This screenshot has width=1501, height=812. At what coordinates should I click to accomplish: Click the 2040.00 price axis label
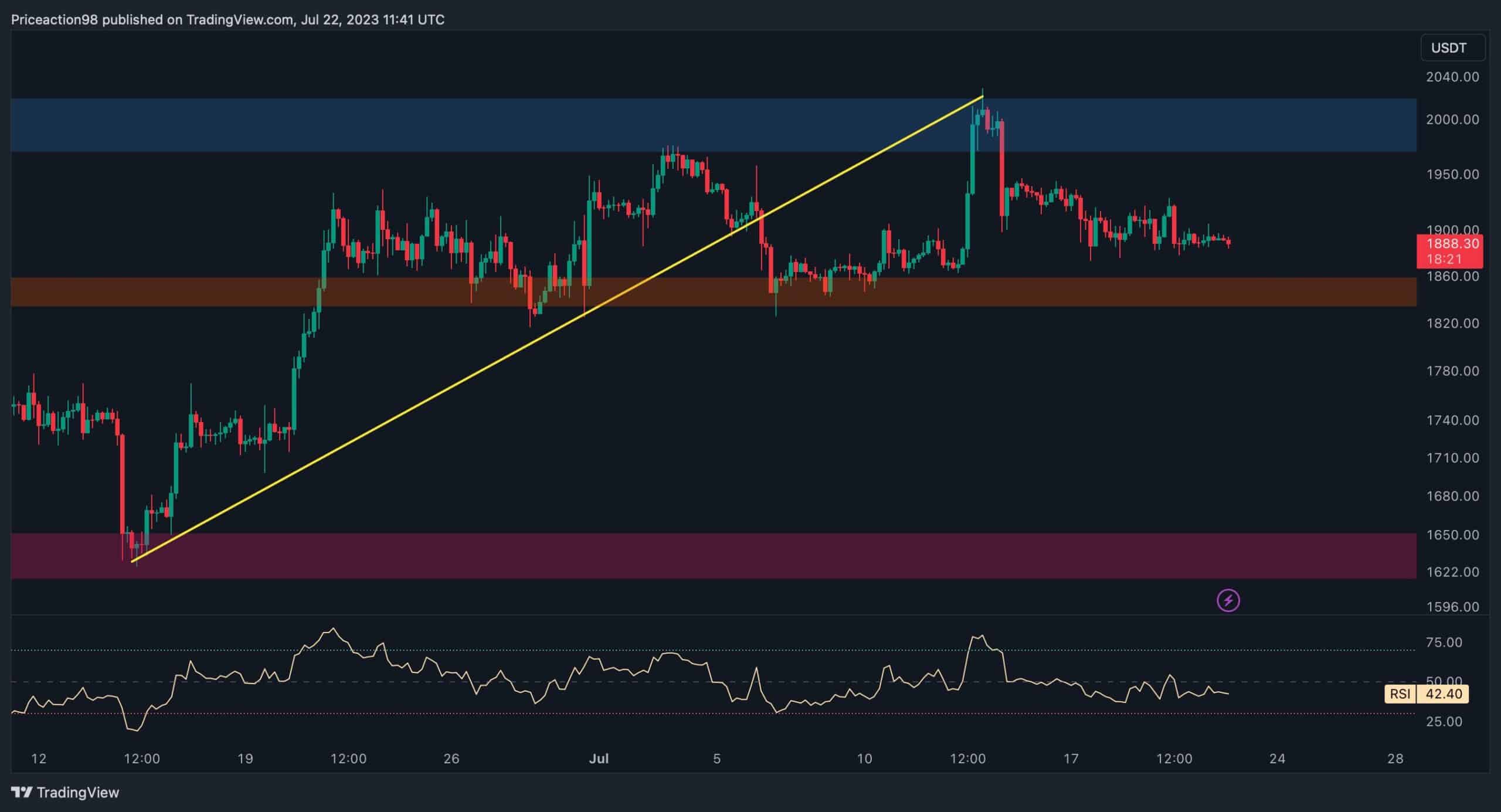click(x=1452, y=77)
